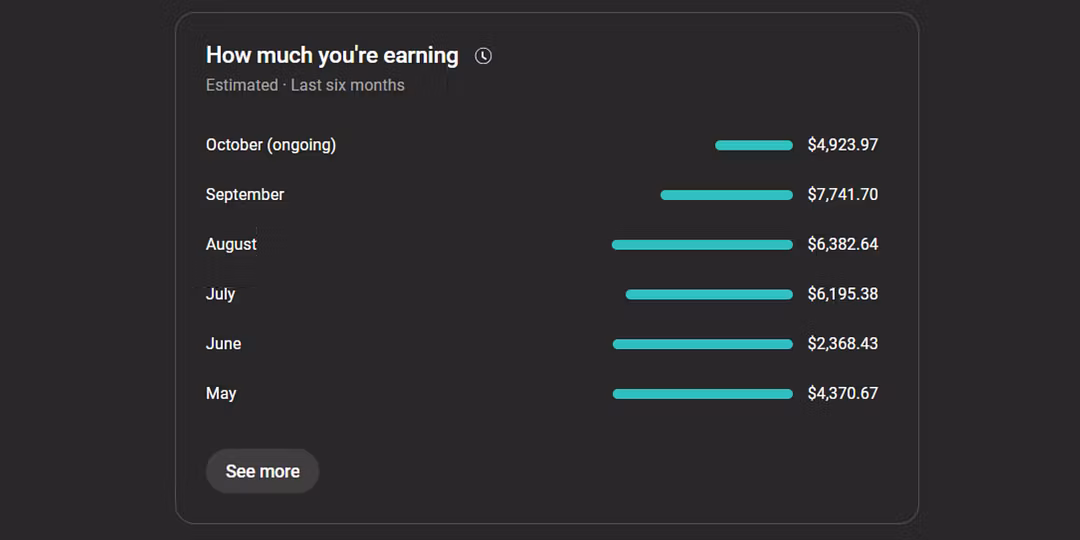Viewport: 1080px width, 540px height.
Task: Click the $2,368.43 earnings amount
Action: (x=843, y=344)
